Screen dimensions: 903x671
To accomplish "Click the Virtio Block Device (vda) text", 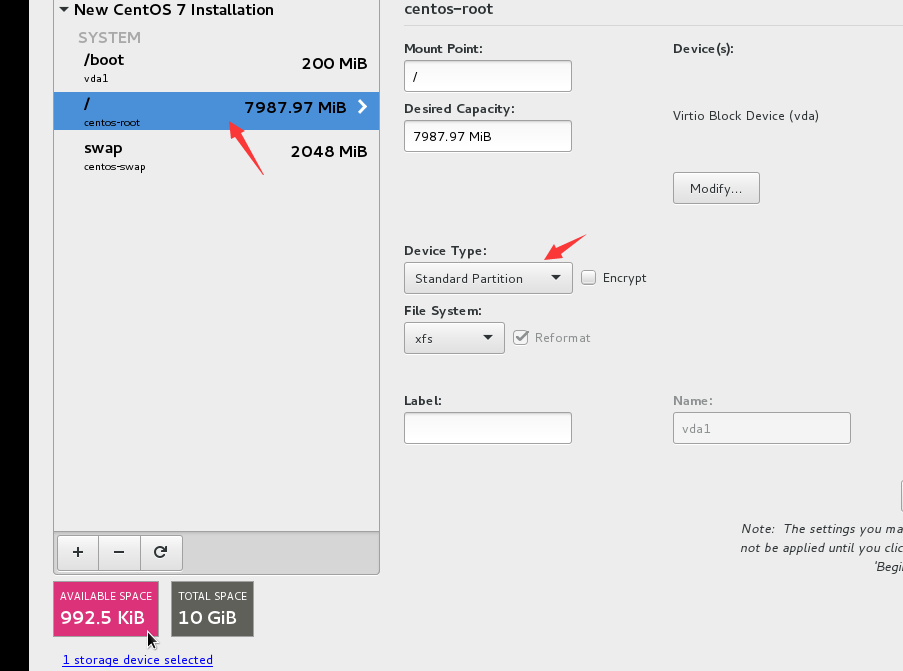I will click(746, 116).
